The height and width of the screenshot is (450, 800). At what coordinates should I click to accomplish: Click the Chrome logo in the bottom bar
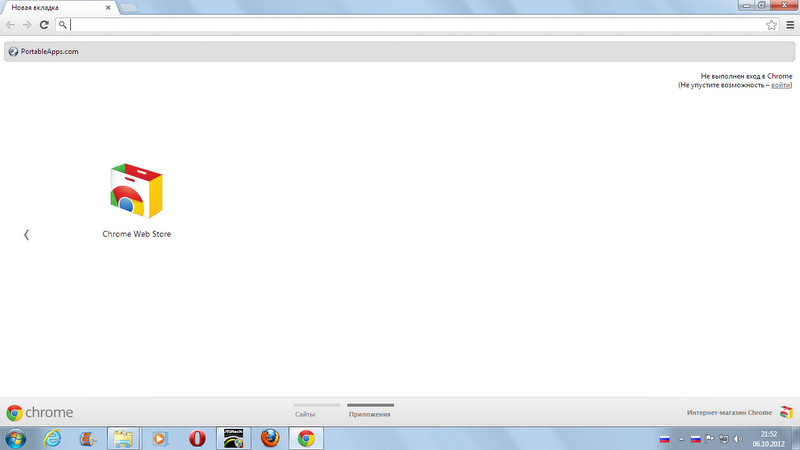[39, 412]
